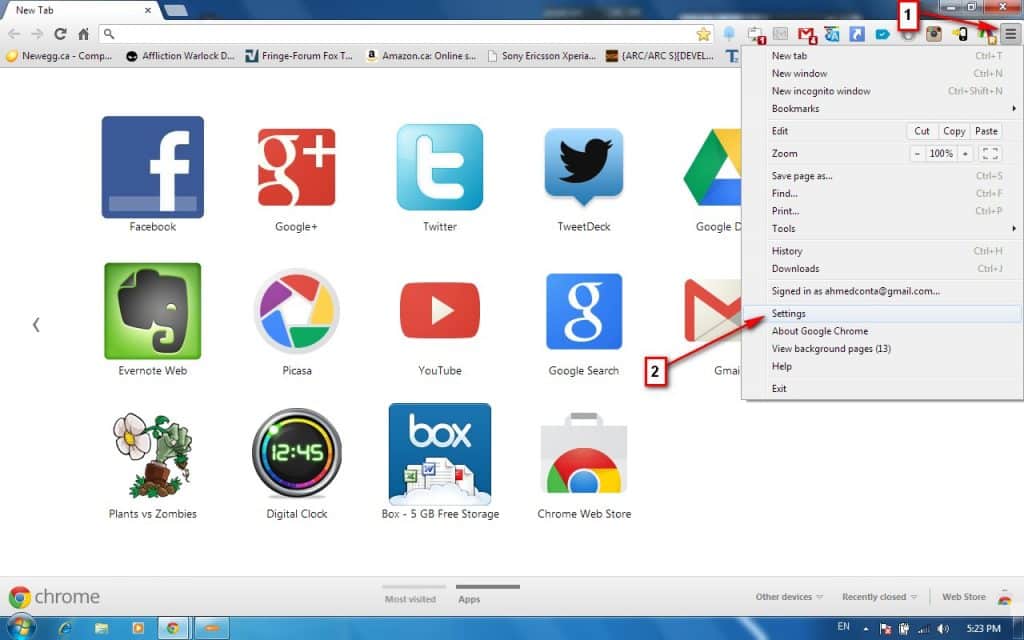Click the new tab button beside New Tab

(x=176, y=10)
